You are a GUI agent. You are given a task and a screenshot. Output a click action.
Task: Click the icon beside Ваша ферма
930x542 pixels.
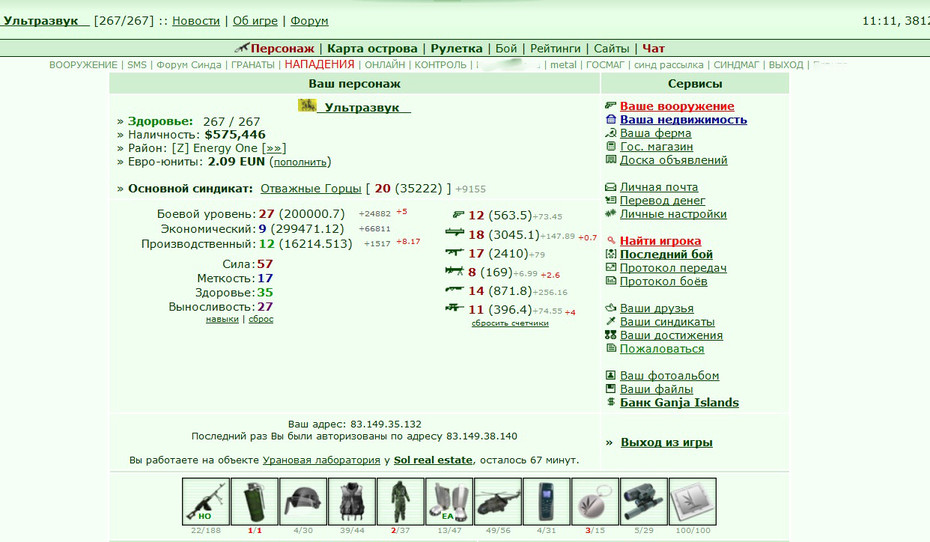pos(610,133)
